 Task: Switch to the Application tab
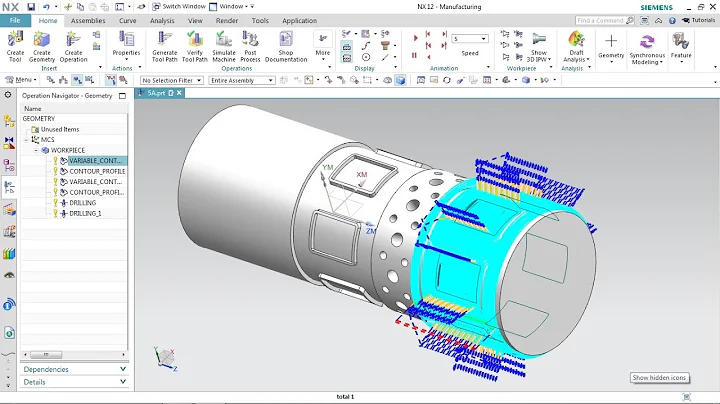[x=299, y=21]
